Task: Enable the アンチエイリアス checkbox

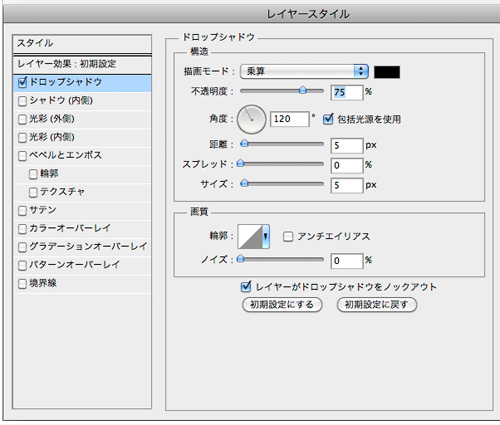Action: [x=288, y=237]
